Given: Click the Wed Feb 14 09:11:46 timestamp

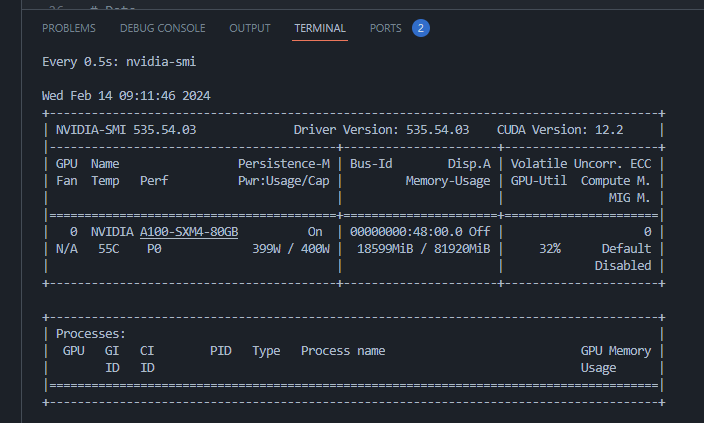Looking at the screenshot, I should (x=126, y=96).
